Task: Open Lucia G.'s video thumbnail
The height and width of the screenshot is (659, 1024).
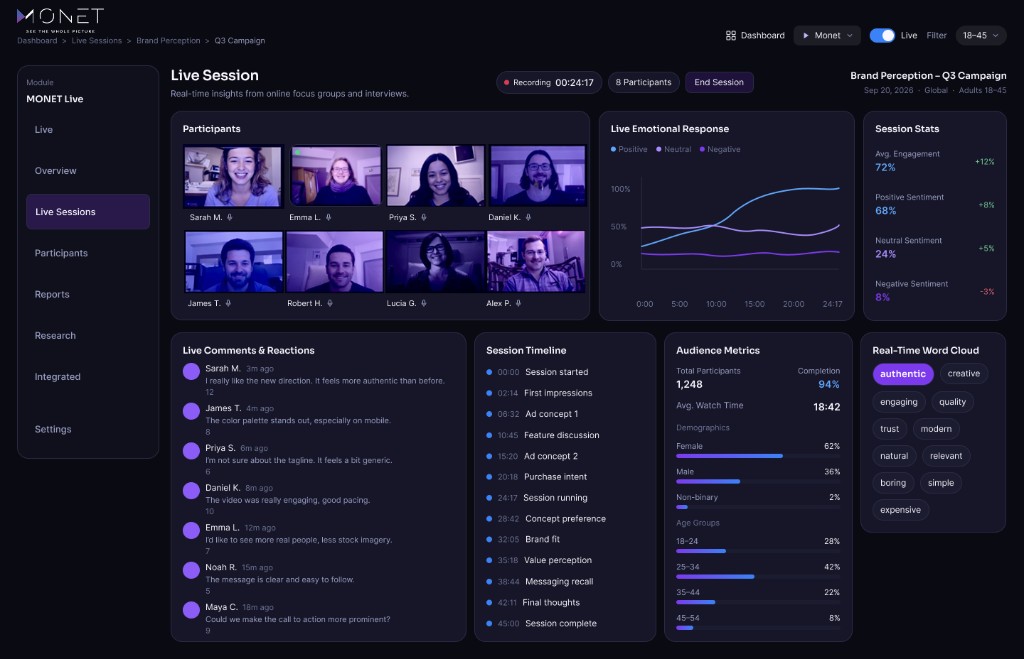Action: 435,261
